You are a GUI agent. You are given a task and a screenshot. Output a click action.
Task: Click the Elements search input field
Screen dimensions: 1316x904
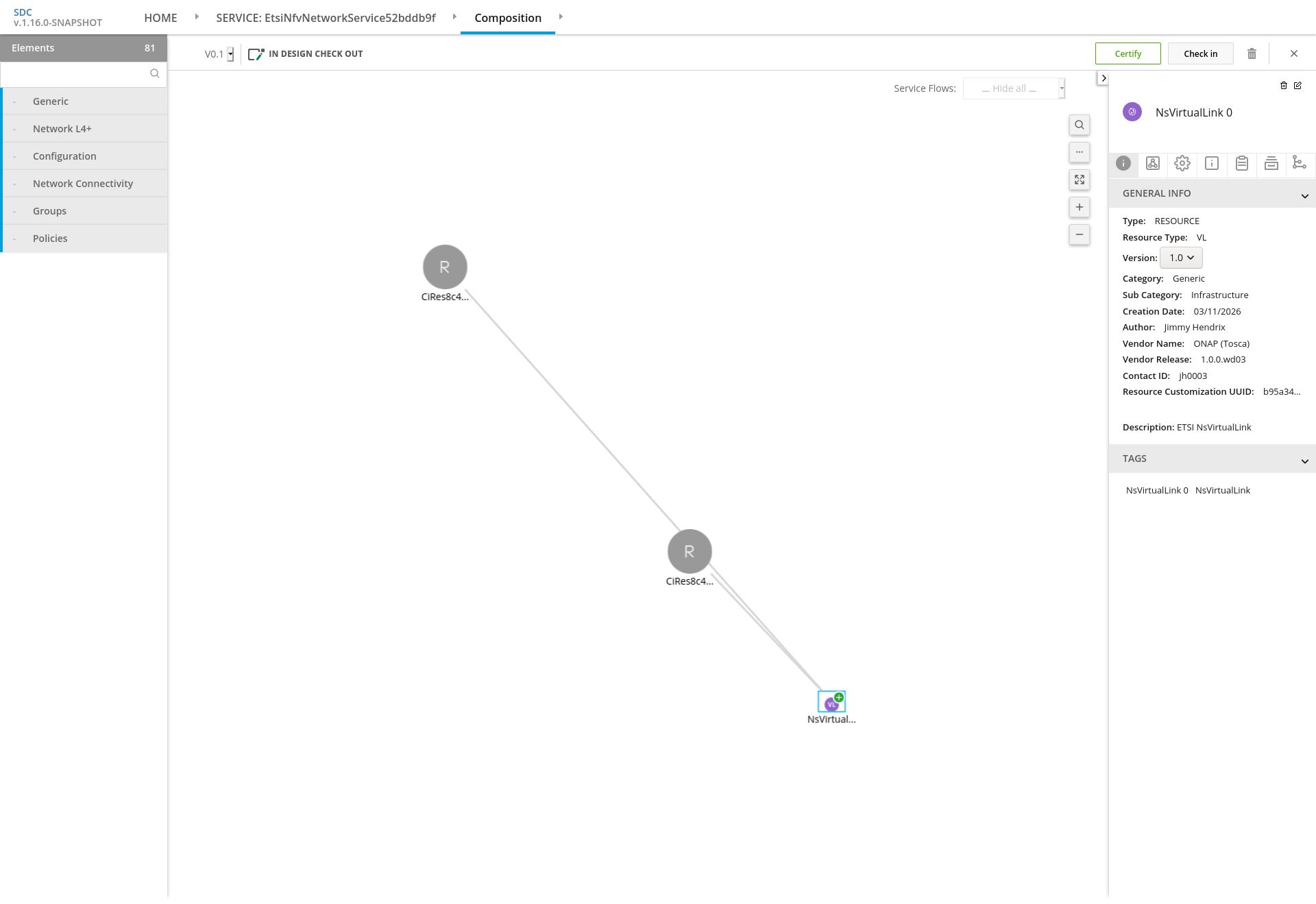pos(75,73)
